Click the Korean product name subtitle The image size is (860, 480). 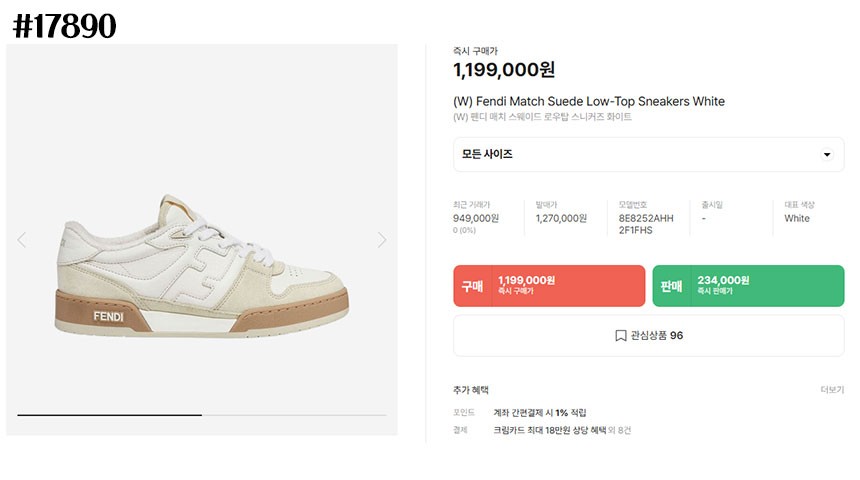542,117
